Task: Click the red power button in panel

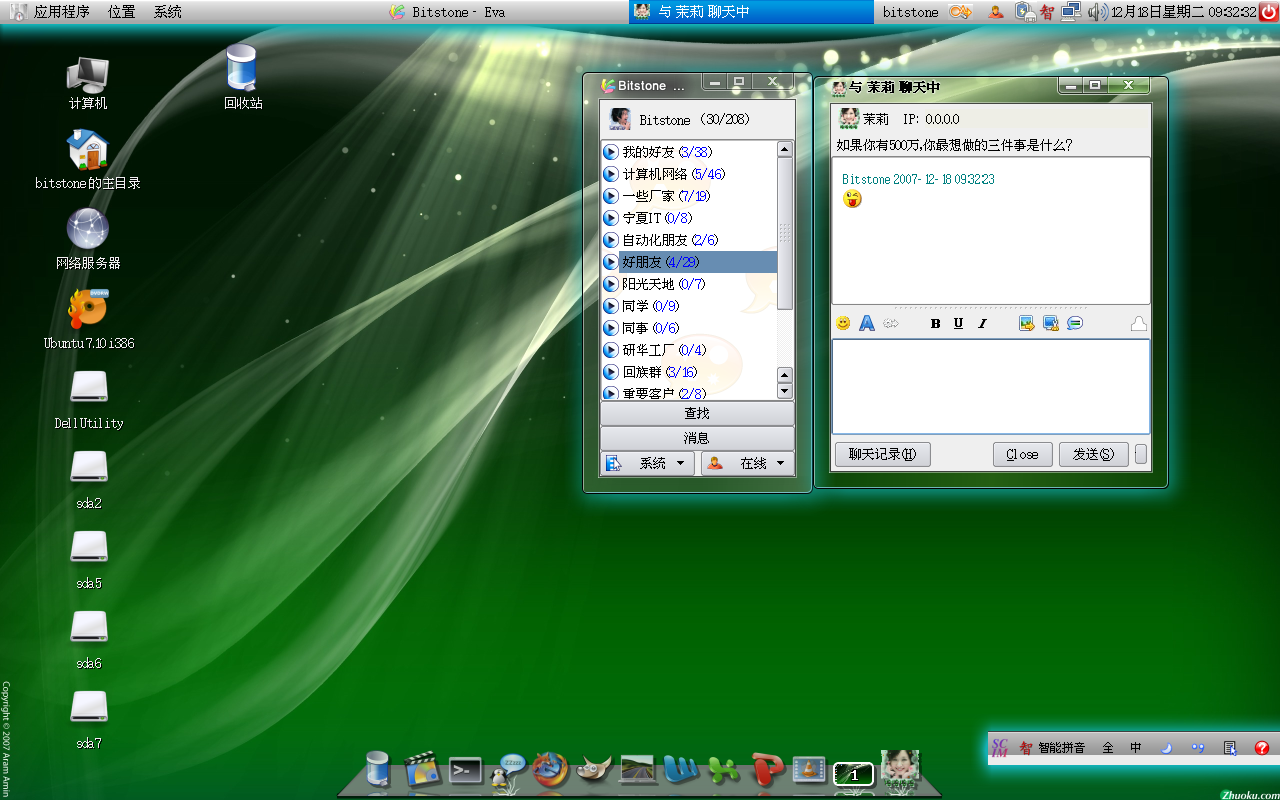Action: (x=1268, y=12)
